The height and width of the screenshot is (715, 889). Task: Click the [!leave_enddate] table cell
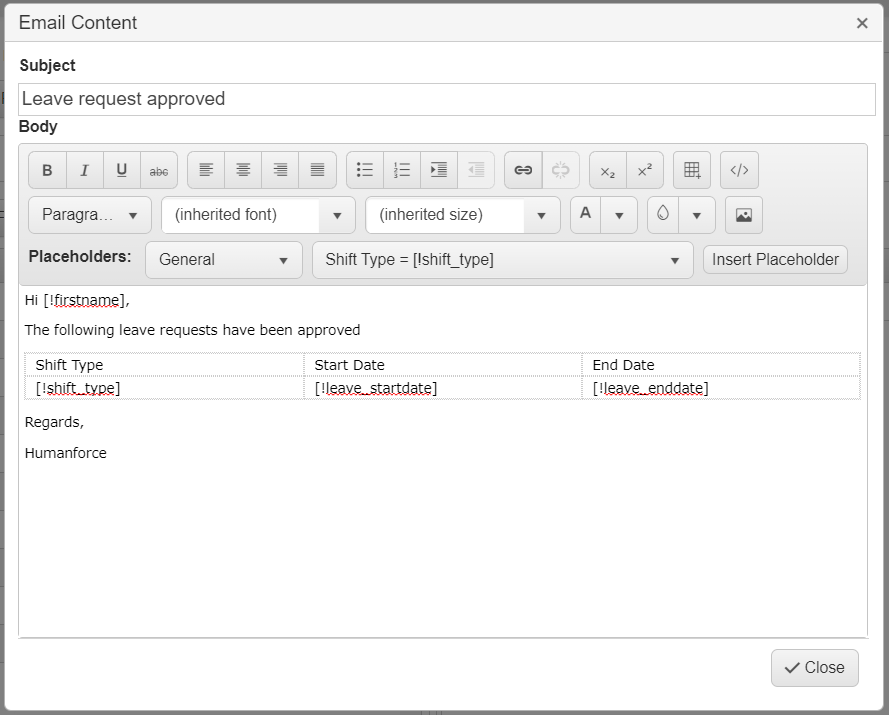[721, 388]
